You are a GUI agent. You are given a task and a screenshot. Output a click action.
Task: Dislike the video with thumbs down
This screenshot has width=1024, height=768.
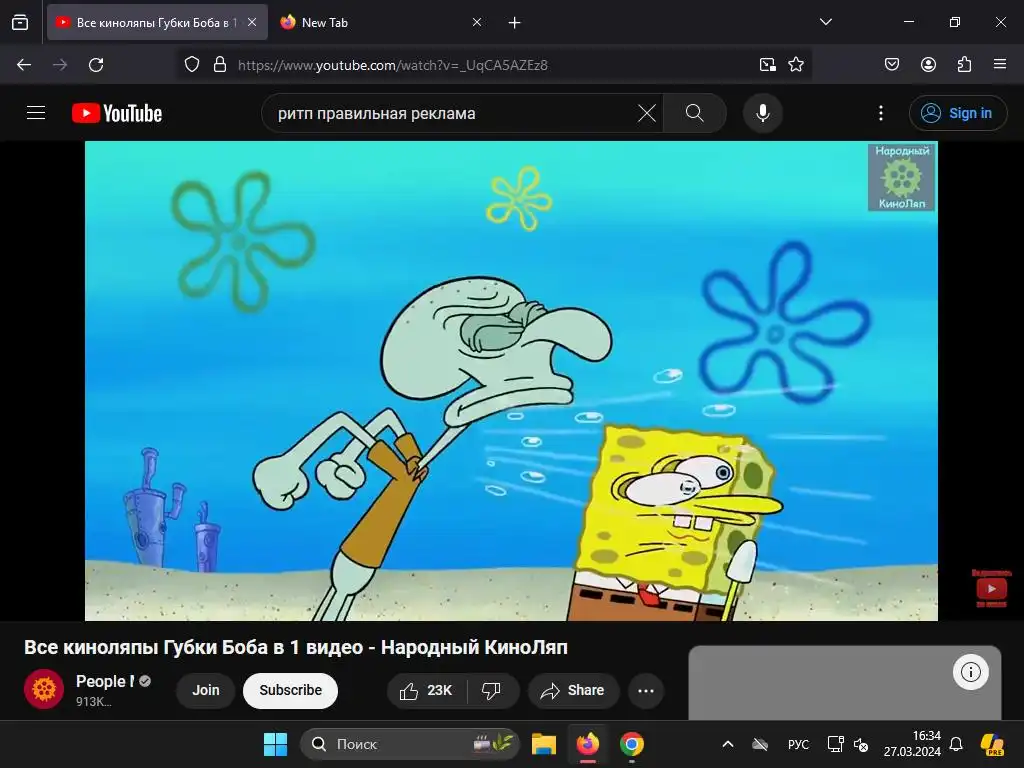pos(493,690)
